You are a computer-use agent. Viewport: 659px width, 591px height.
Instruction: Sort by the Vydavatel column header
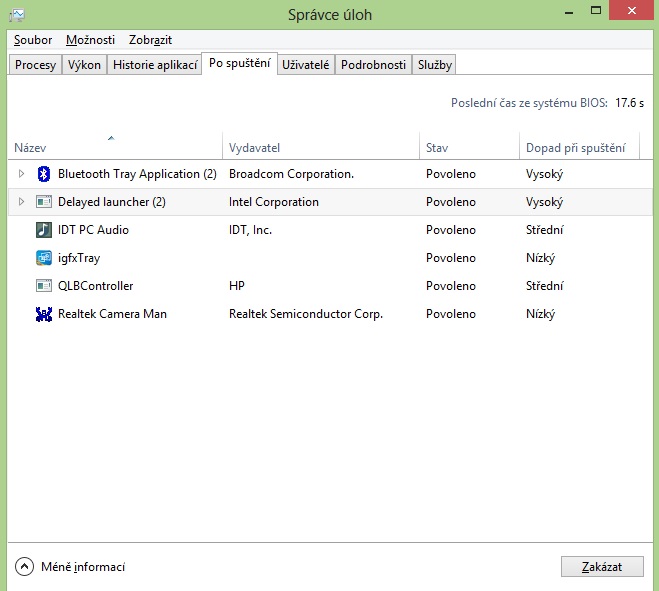[321, 147]
